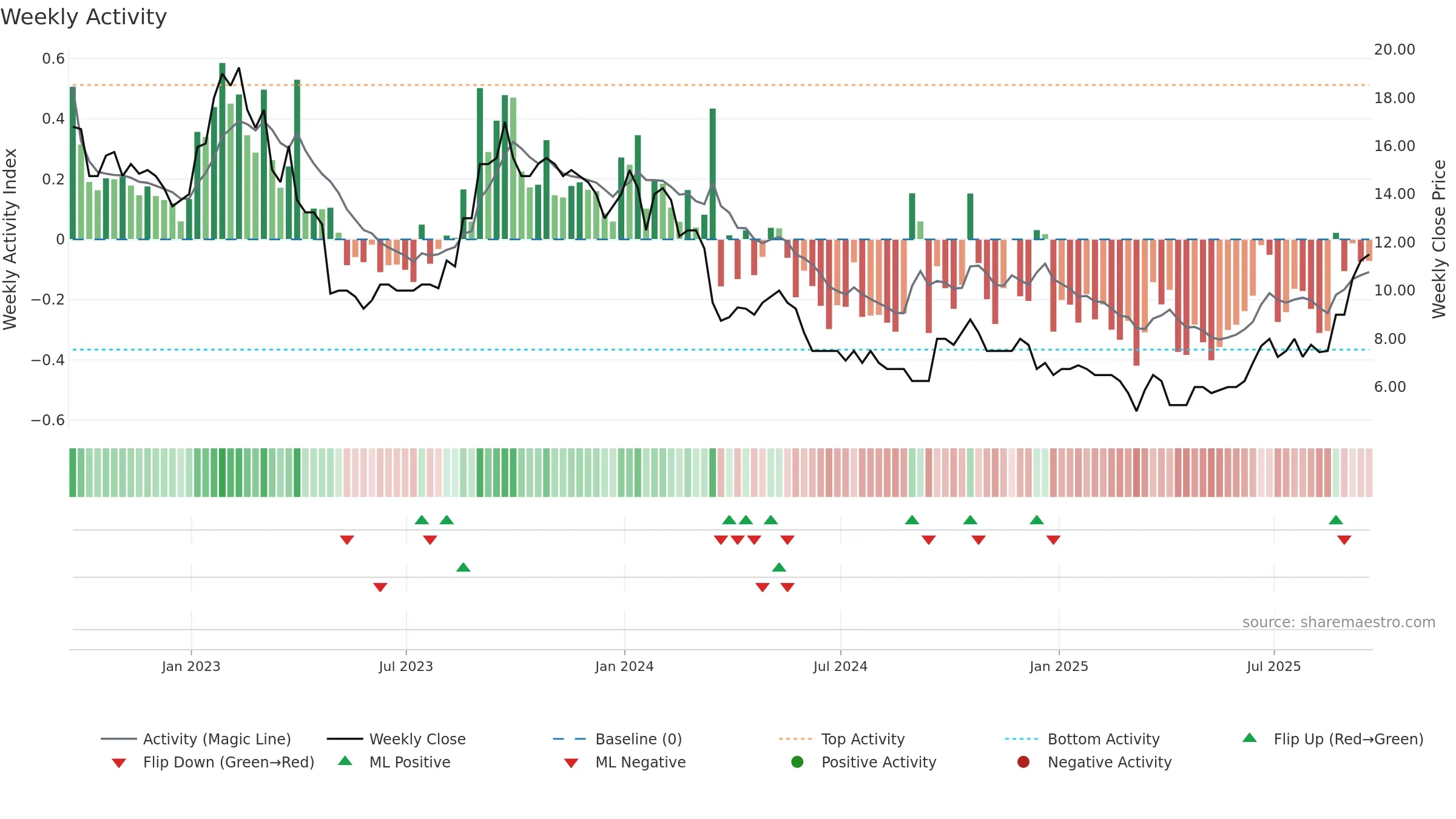Viewport: 1456px width, 819px height.
Task: Click the Jul 2025 x-axis label
Action: [1274, 666]
